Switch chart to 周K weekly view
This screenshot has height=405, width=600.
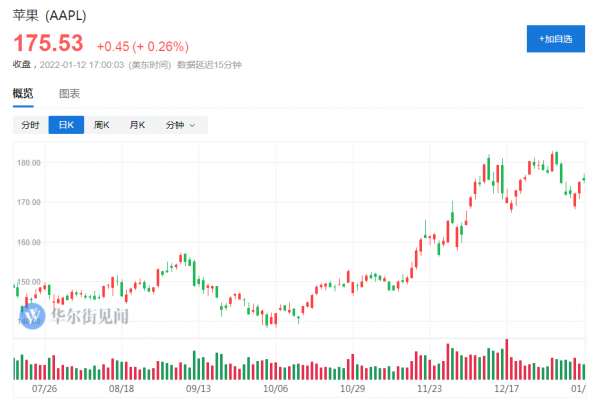pos(101,125)
